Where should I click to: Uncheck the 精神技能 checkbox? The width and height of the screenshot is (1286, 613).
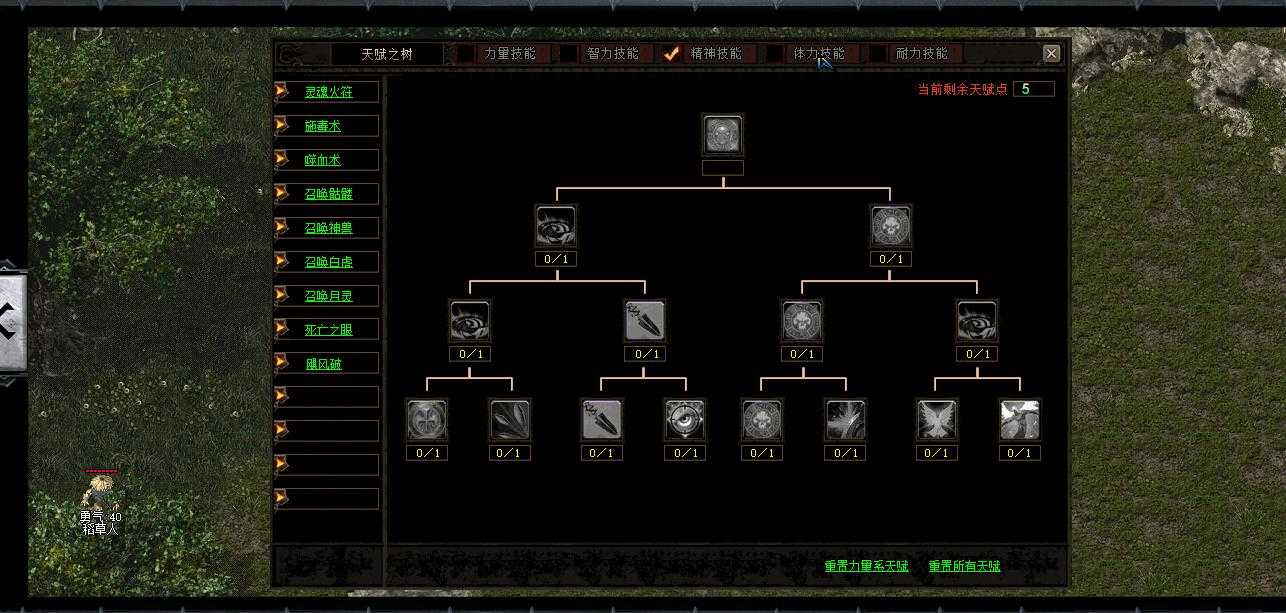coord(672,54)
